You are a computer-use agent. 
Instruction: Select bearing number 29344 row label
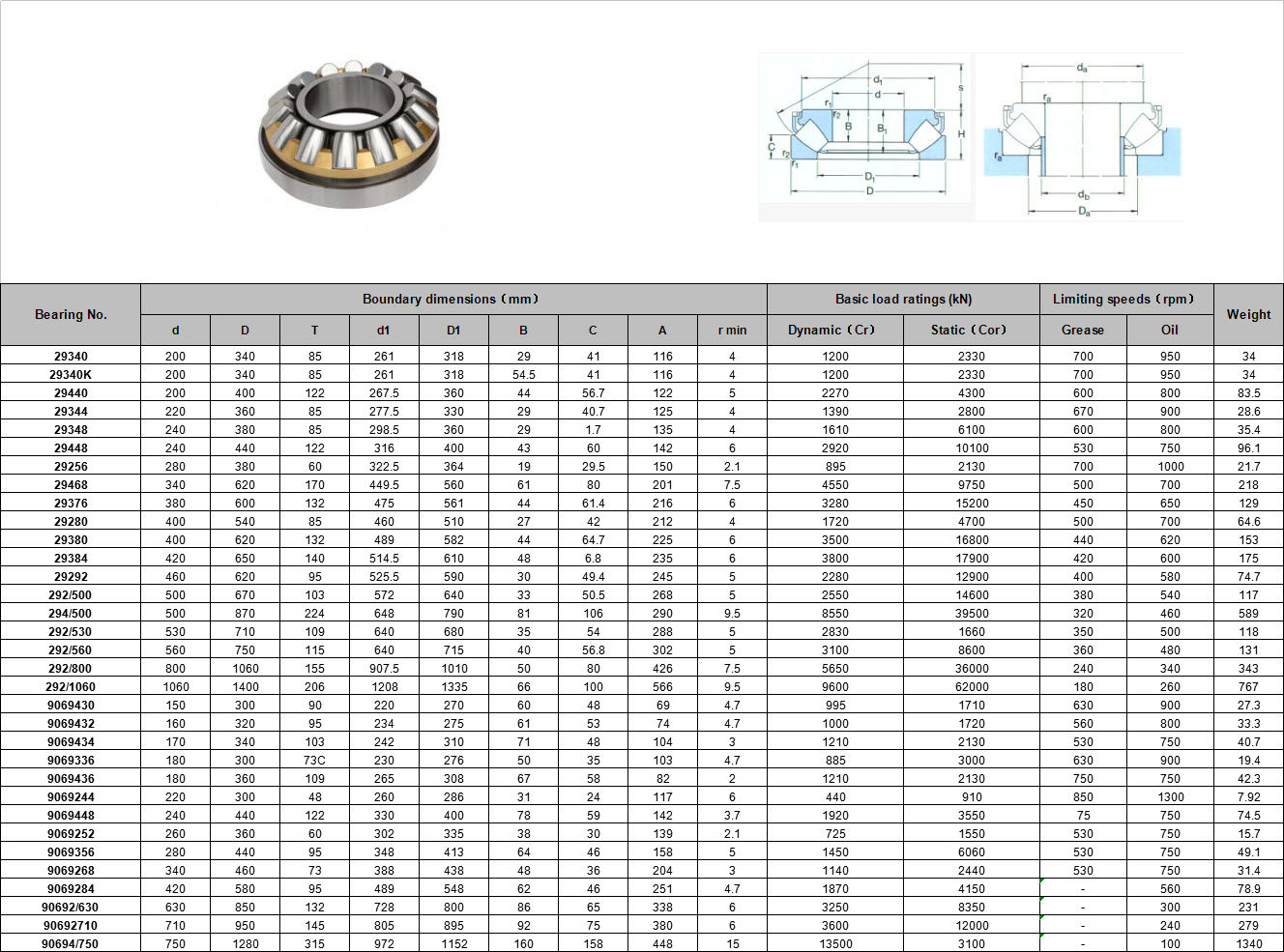tap(71, 412)
